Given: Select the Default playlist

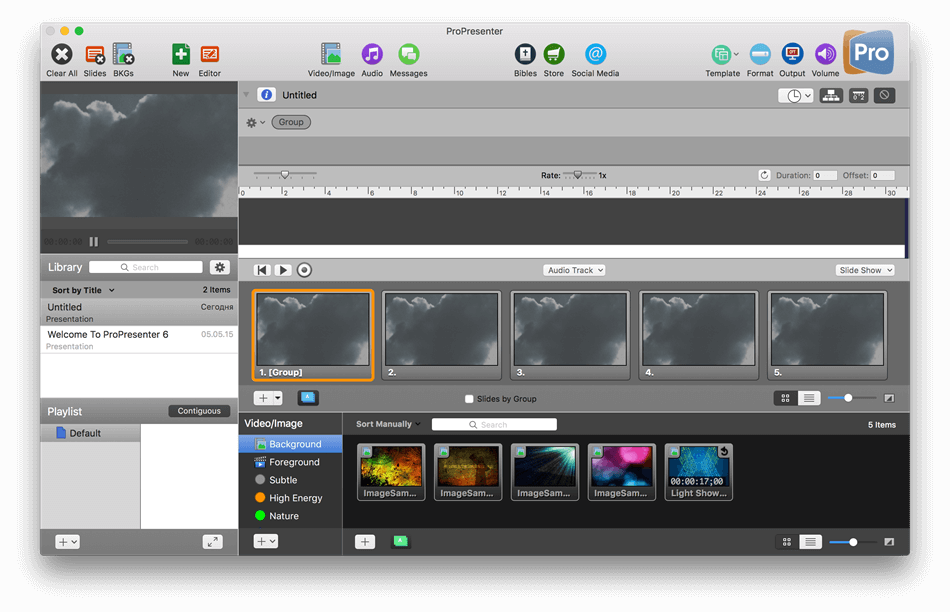Looking at the screenshot, I should pos(90,433).
